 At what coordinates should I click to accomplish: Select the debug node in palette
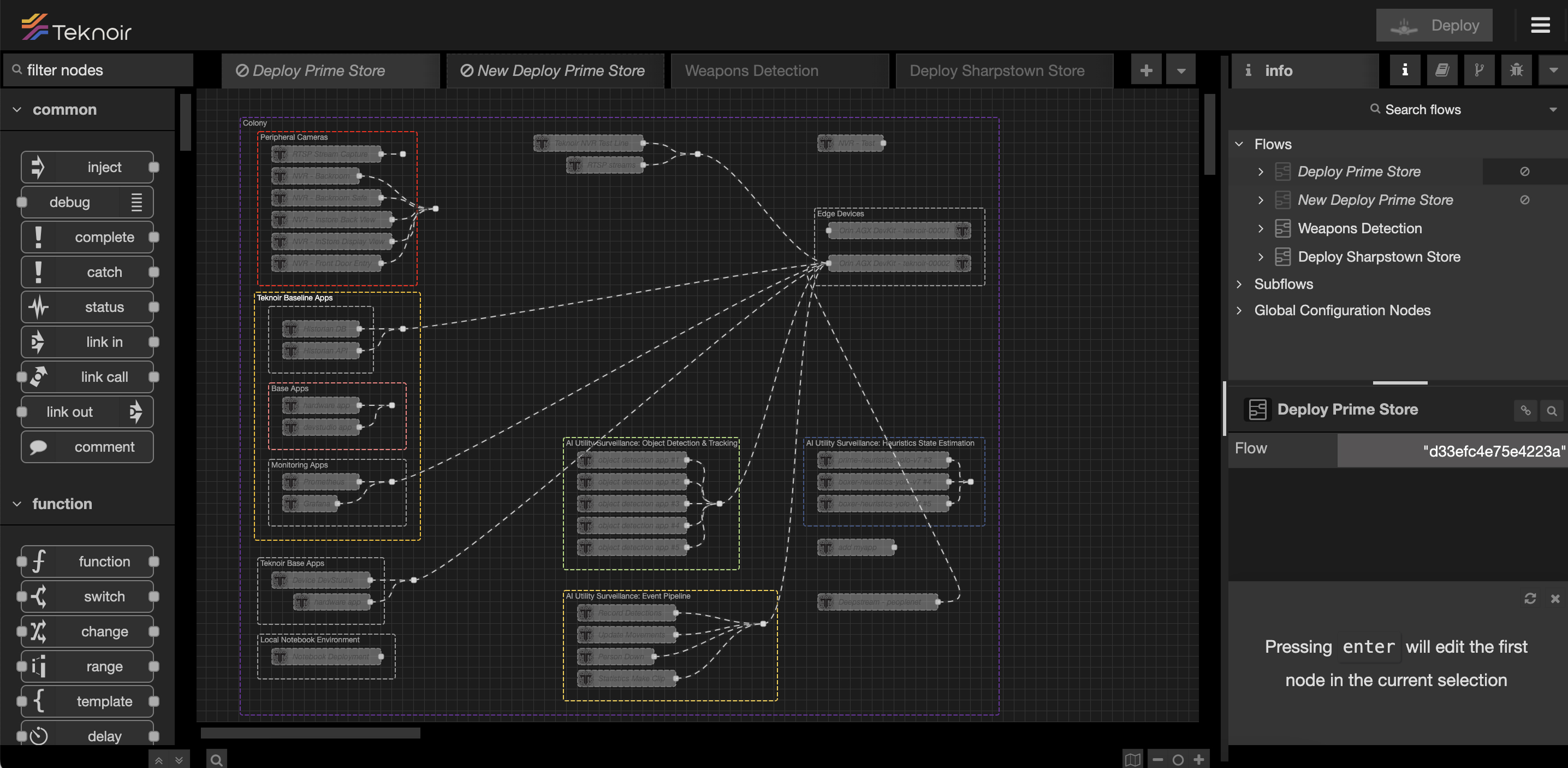[x=87, y=202]
